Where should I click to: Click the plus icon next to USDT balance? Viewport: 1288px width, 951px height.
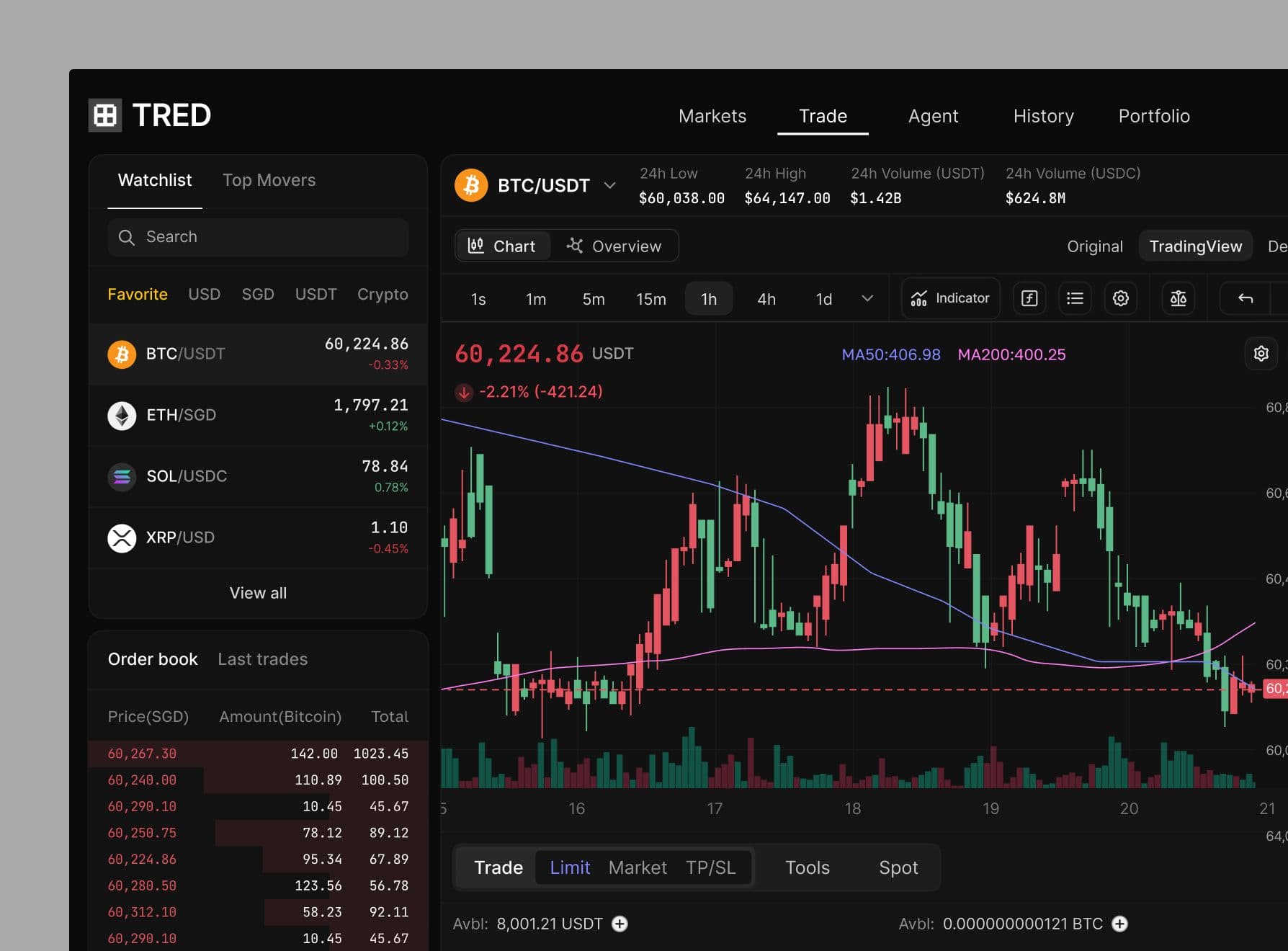coord(620,924)
